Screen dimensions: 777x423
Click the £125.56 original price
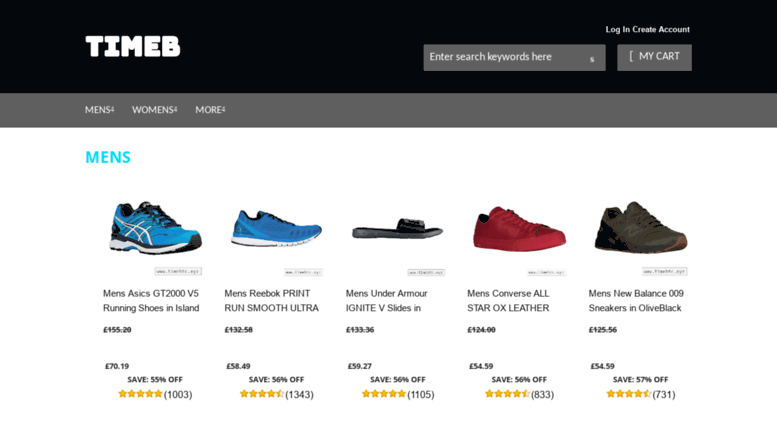[x=603, y=330]
